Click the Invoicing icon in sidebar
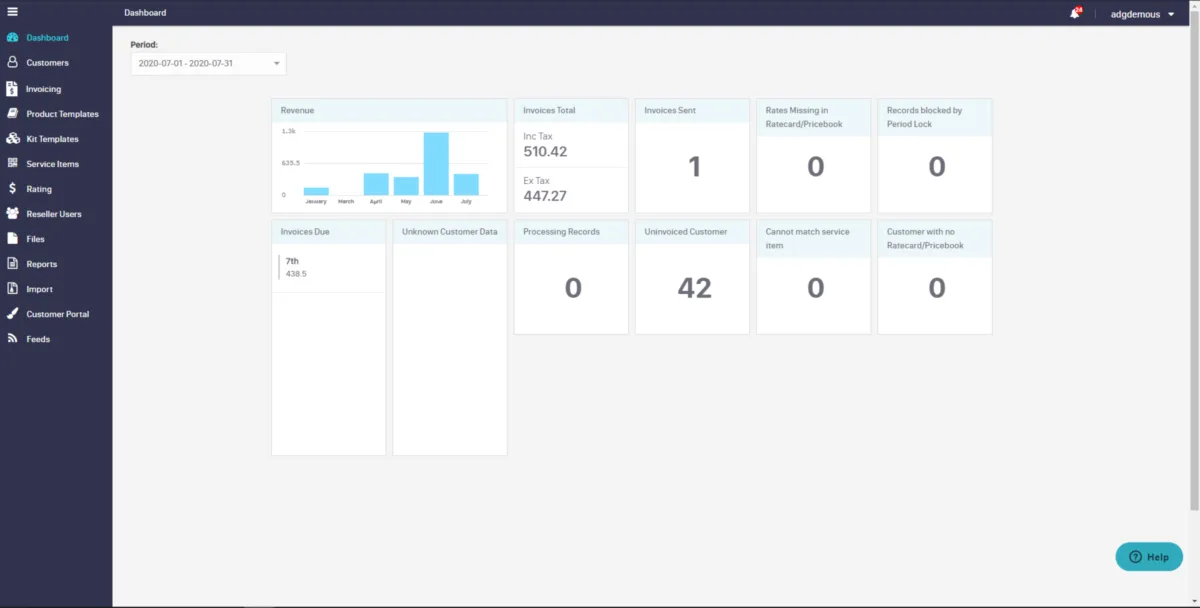This screenshot has width=1200, height=608. (x=12, y=89)
